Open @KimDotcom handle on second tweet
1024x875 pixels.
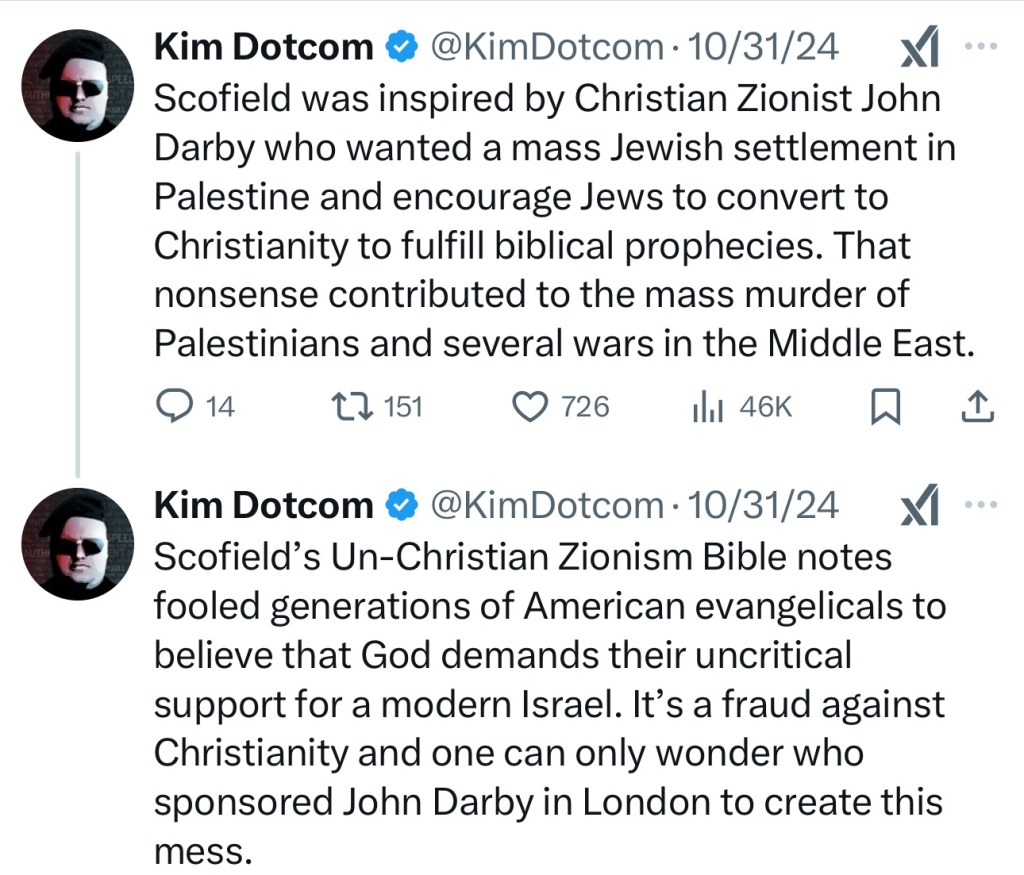point(546,506)
